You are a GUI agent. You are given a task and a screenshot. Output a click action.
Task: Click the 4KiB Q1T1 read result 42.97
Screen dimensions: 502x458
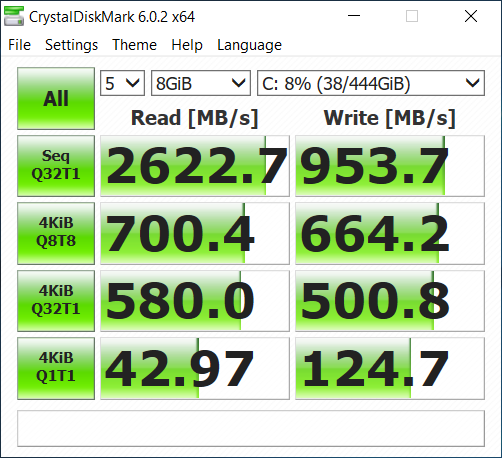(195, 368)
